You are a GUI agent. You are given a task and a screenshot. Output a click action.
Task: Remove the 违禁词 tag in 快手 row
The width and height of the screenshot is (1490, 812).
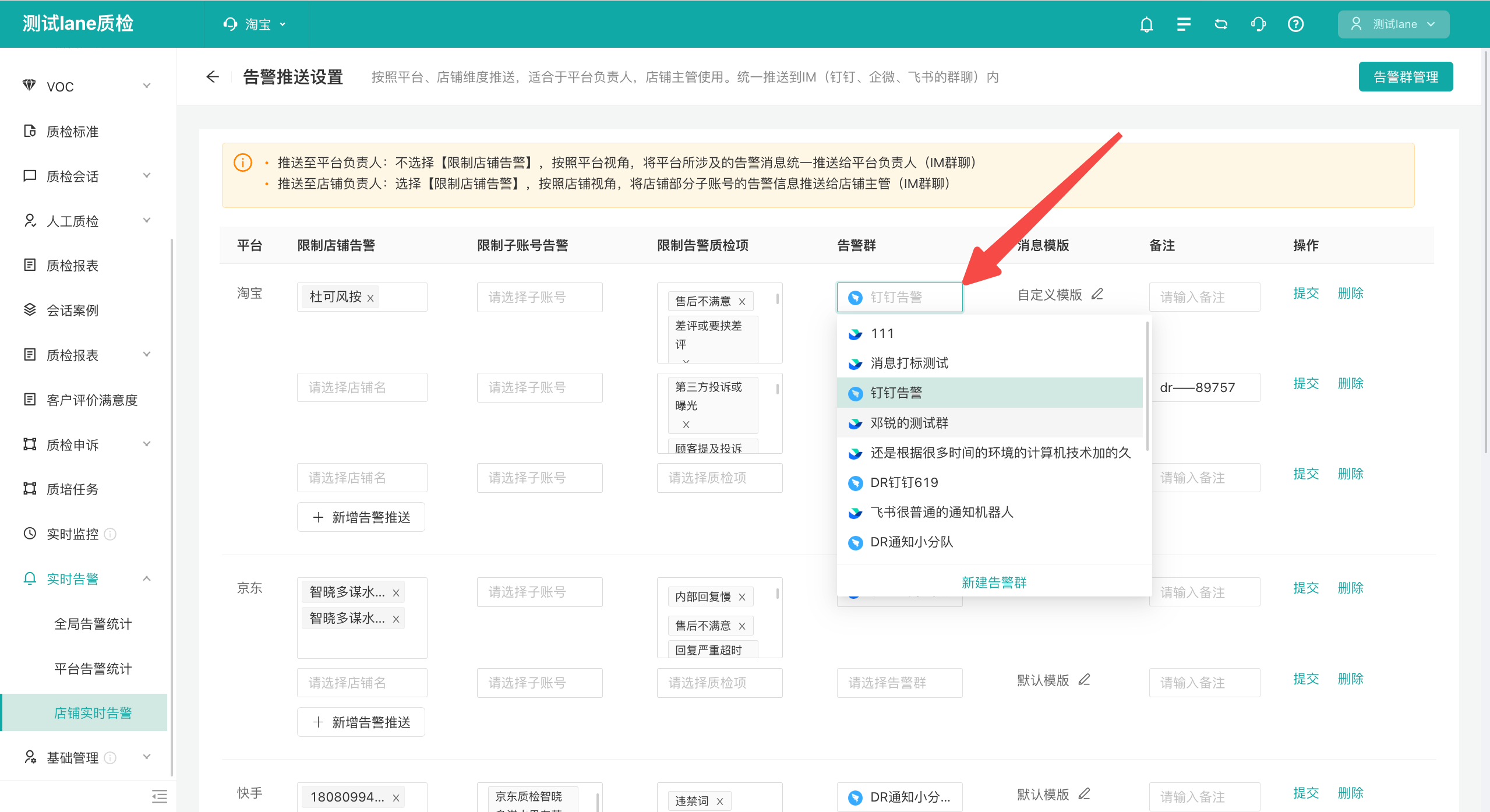720,802
